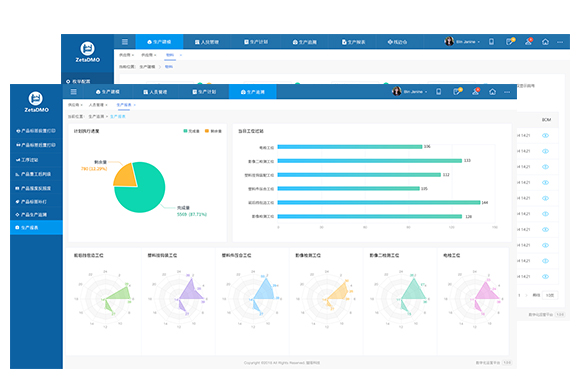The width and height of the screenshot is (580, 380).
Task: Open the mobile device icon in front header
Action: click(438, 91)
